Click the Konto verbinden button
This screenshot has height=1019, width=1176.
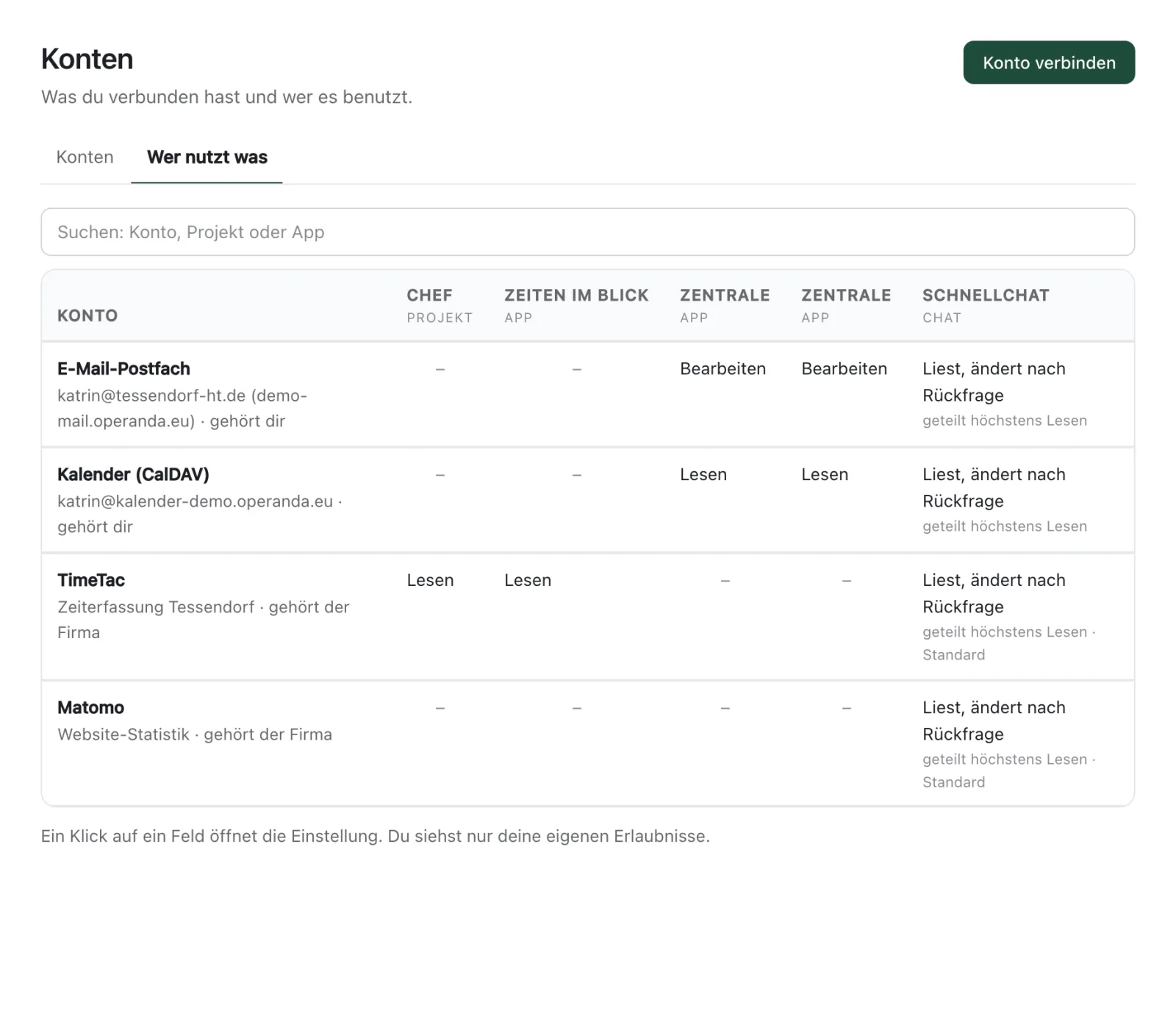[x=1049, y=62]
